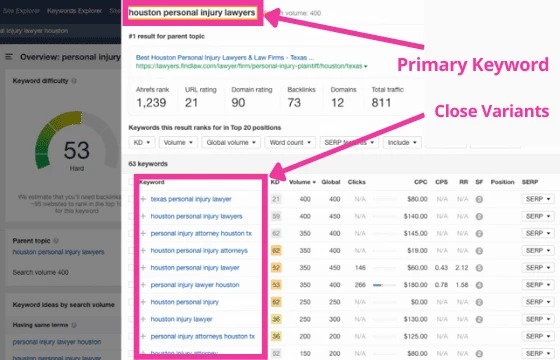This screenshot has height=360, width=560.
Task: Switch to Keywords Explorer tab
Action: point(74,11)
